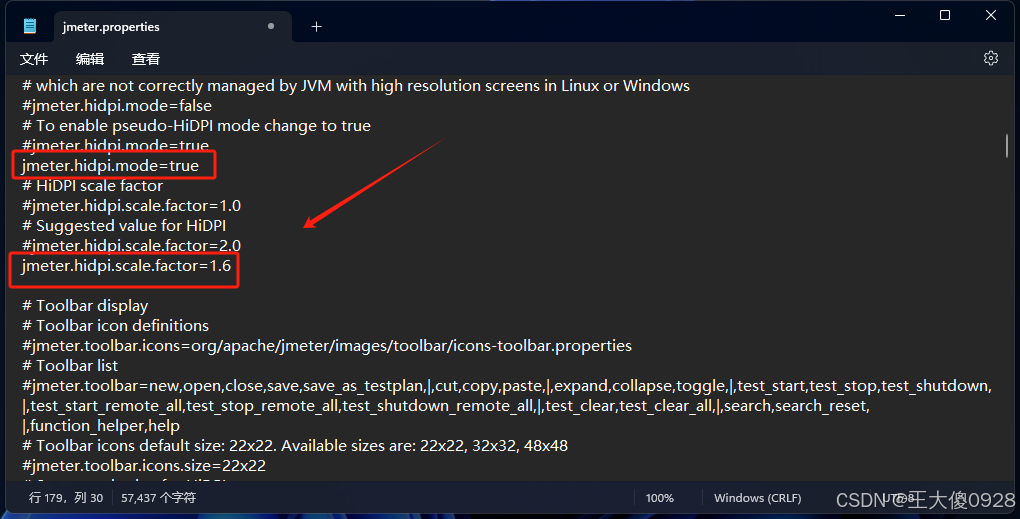The height and width of the screenshot is (519, 1020).
Task: Click comment '# HiDPI scale factor'
Action: point(92,186)
